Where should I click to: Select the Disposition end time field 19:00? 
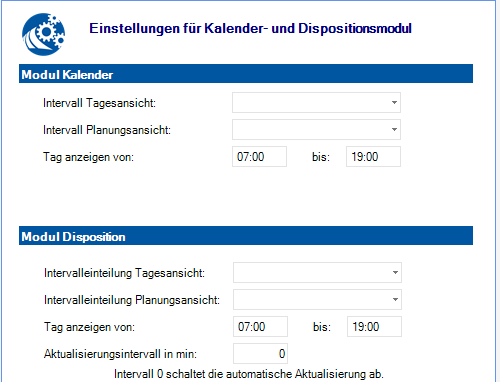click(x=374, y=327)
